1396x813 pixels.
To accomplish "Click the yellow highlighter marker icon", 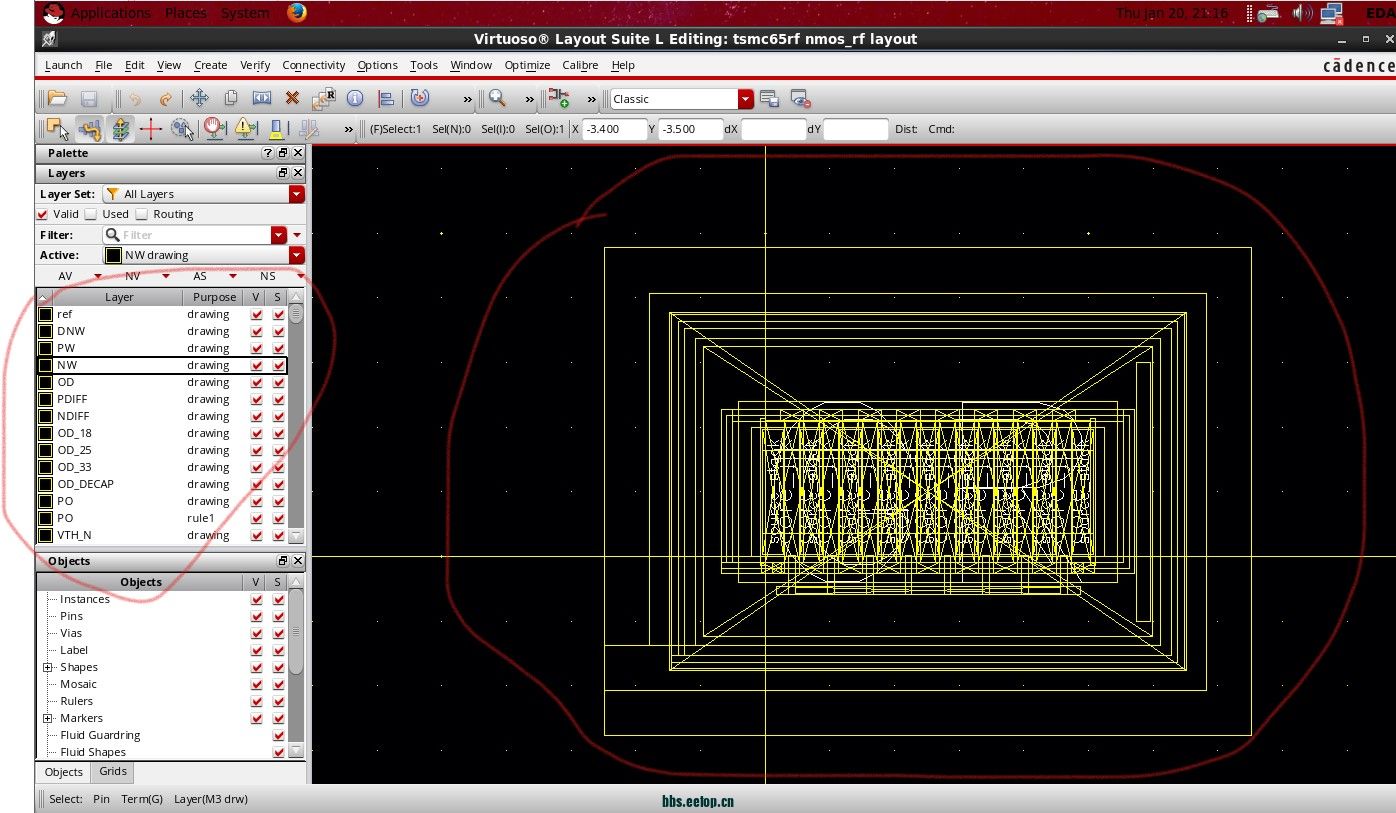I will (x=276, y=128).
